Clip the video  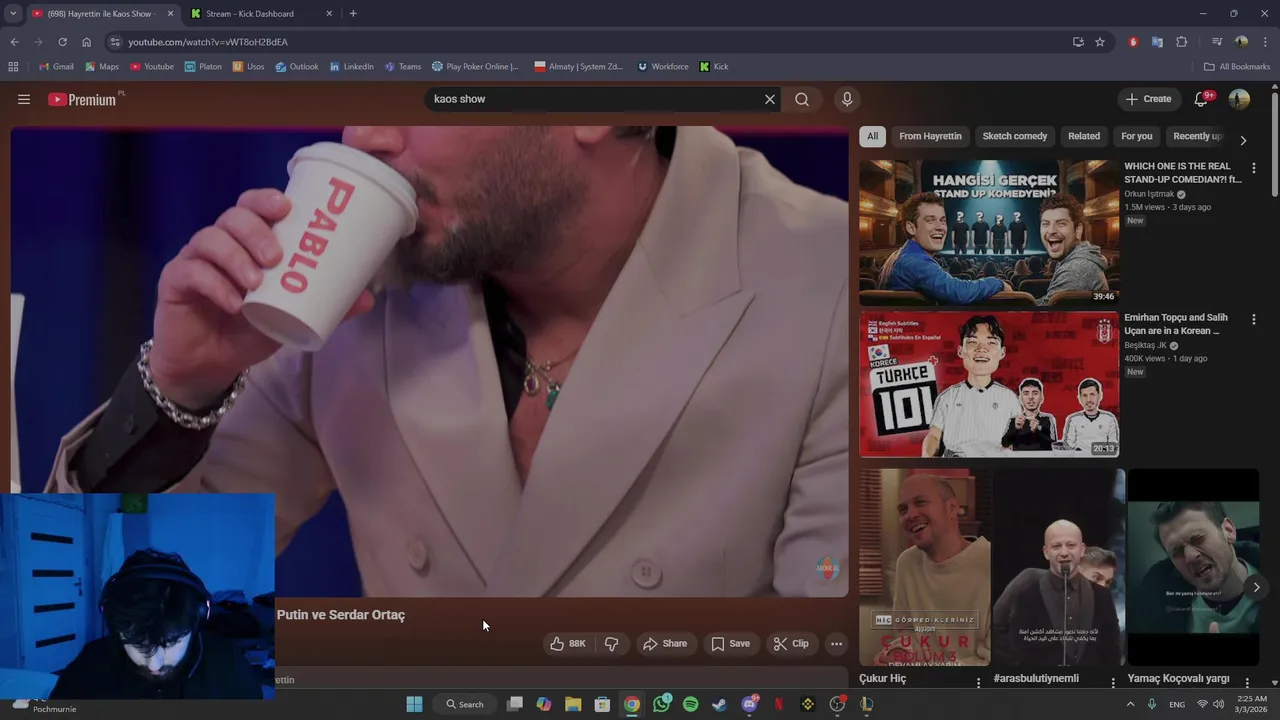tap(791, 644)
